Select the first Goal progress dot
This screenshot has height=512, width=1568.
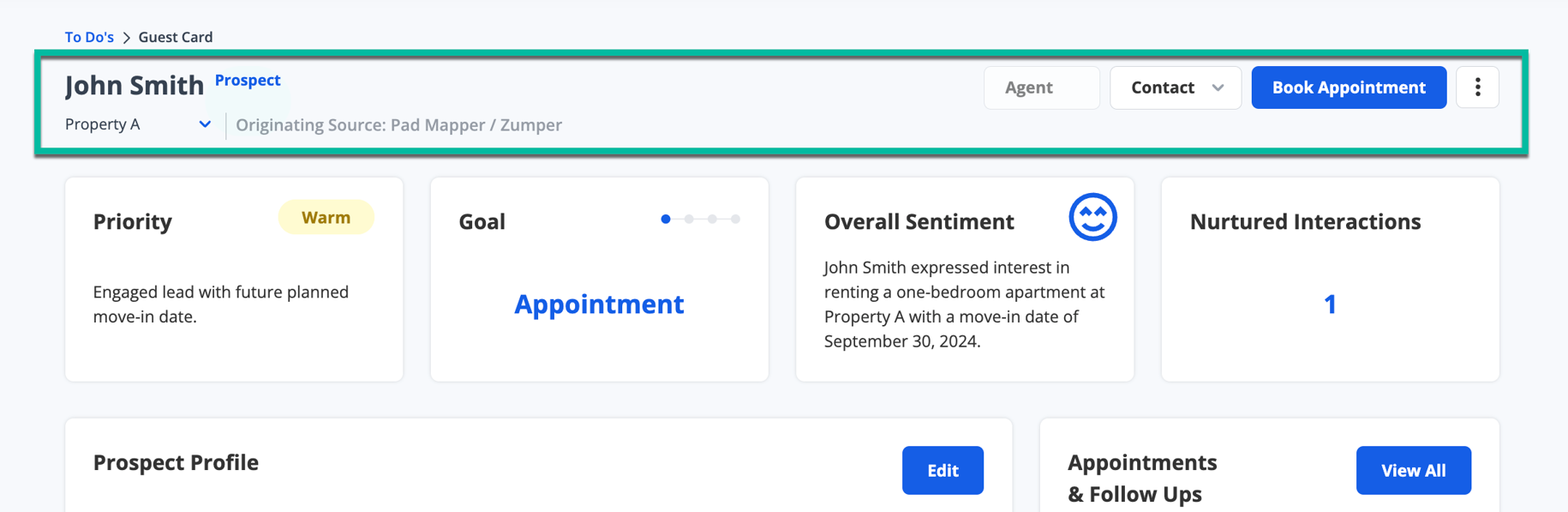pyautogui.click(x=666, y=220)
